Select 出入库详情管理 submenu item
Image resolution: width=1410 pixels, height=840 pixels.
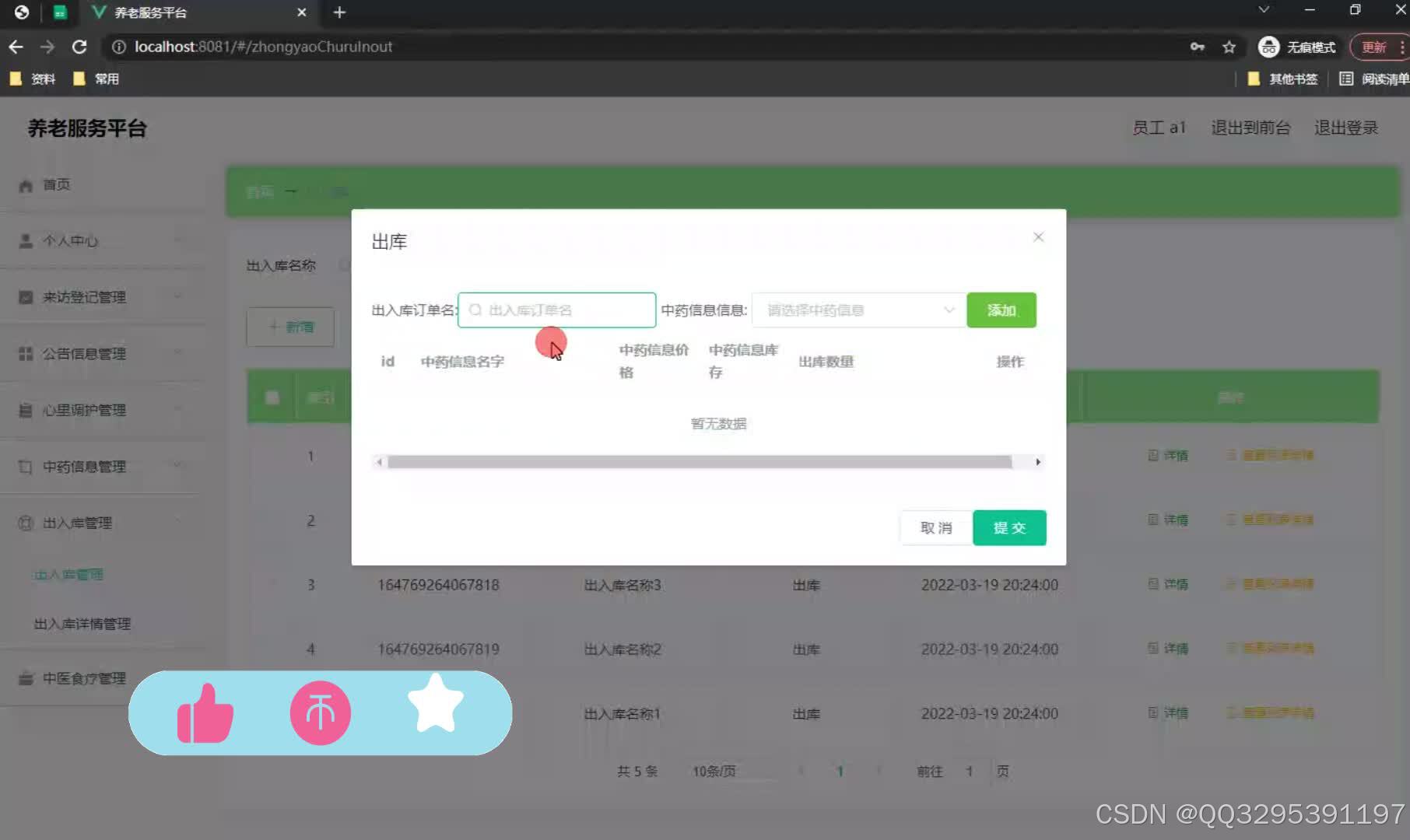pos(82,624)
